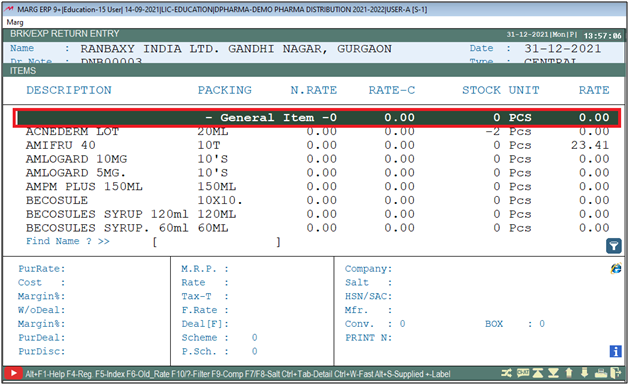Image resolution: width=630 pixels, height=385 pixels.
Task: Click the BOX field value
Action: click(542, 324)
